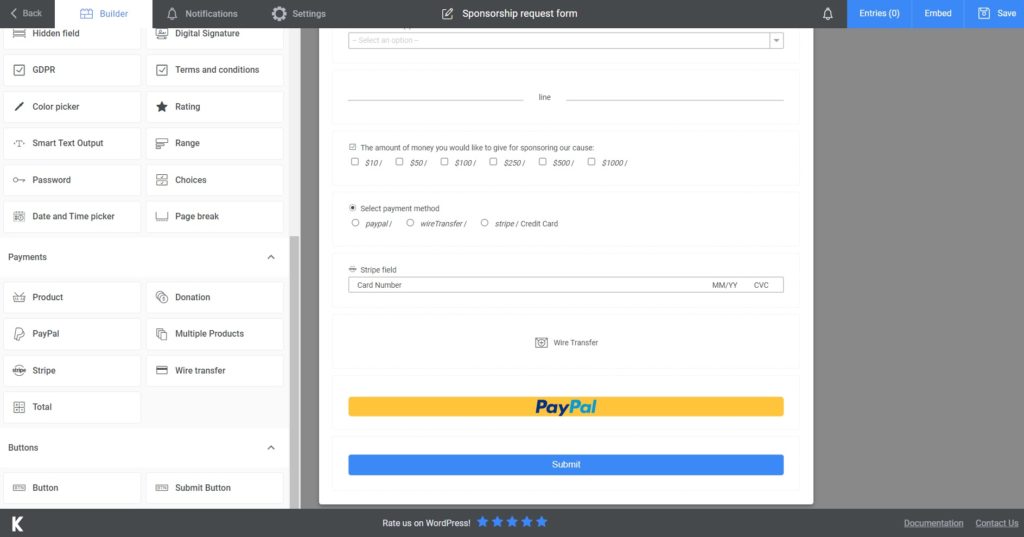This screenshot has height=537, width=1024.
Task: Add the Stripe payment field
Action: [x=72, y=370]
